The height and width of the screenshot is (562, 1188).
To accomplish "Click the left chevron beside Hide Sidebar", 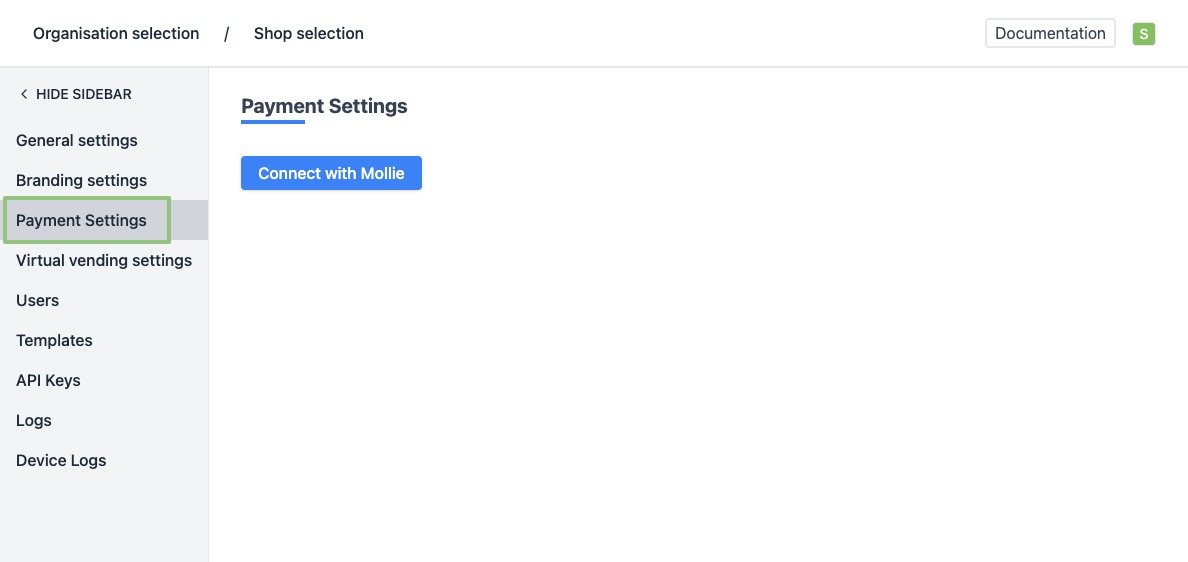I will (x=24, y=94).
